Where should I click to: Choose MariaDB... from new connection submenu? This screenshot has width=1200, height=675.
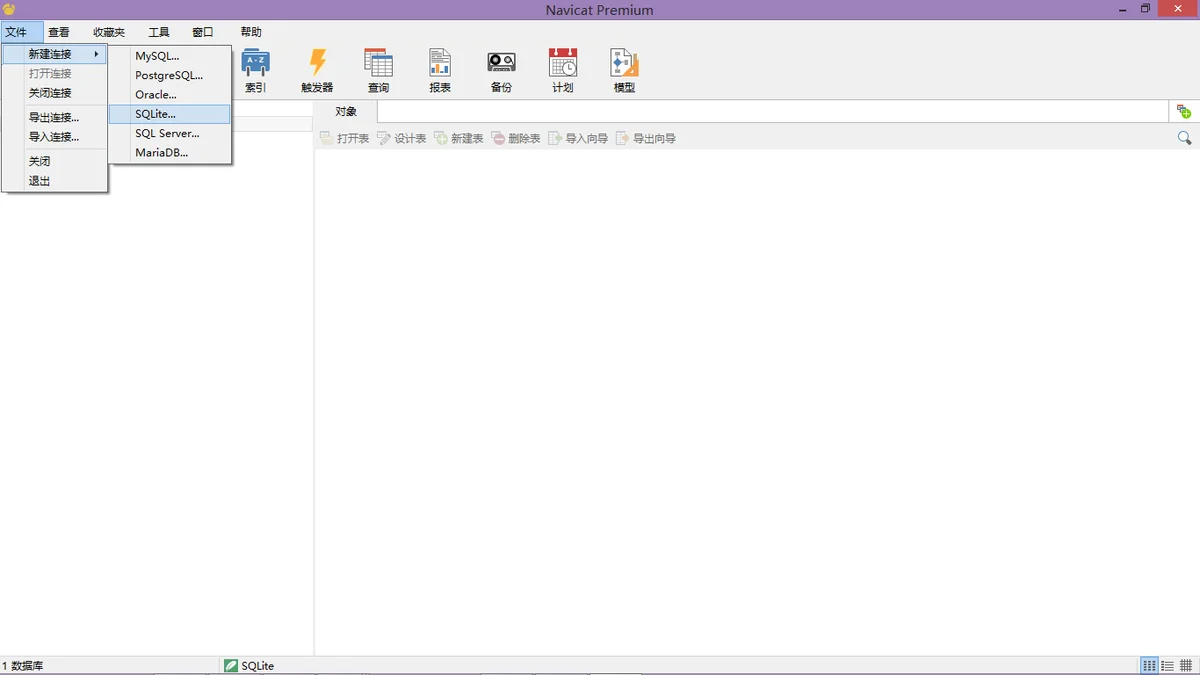[x=169, y=153]
